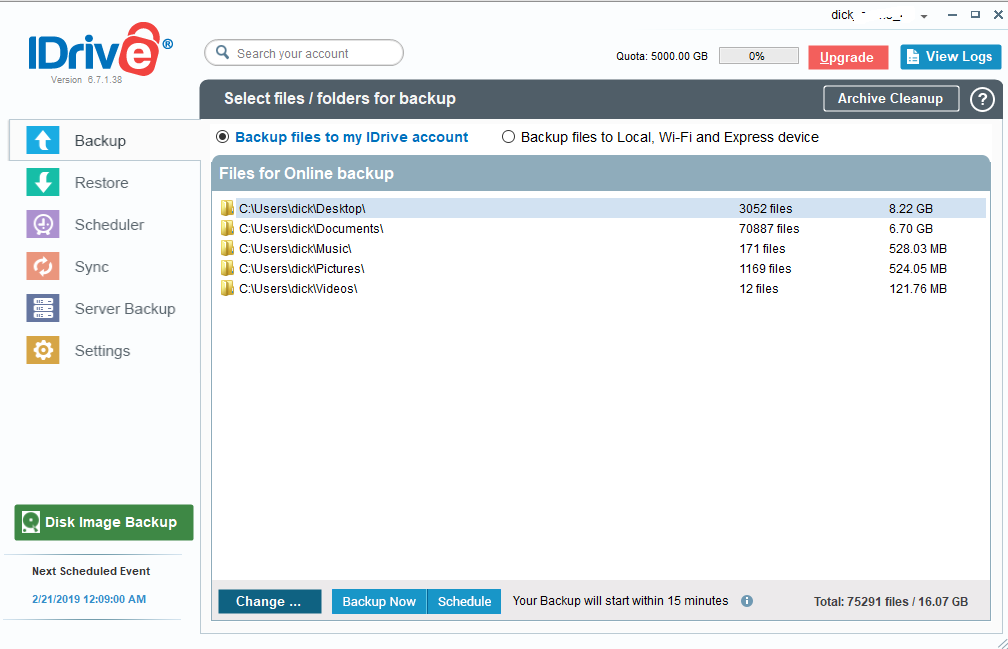This screenshot has width=1008, height=649.
Task: Click the Restore down-arrow icon
Action: [43, 182]
